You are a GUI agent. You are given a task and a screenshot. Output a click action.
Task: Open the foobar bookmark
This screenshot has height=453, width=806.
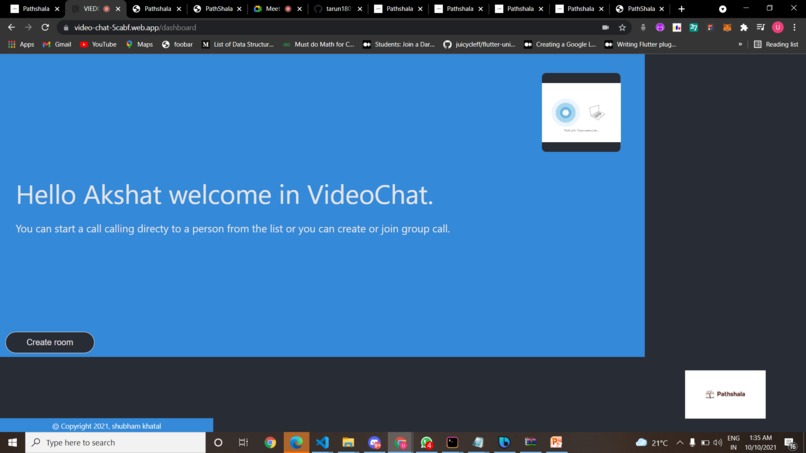[177, 44]
